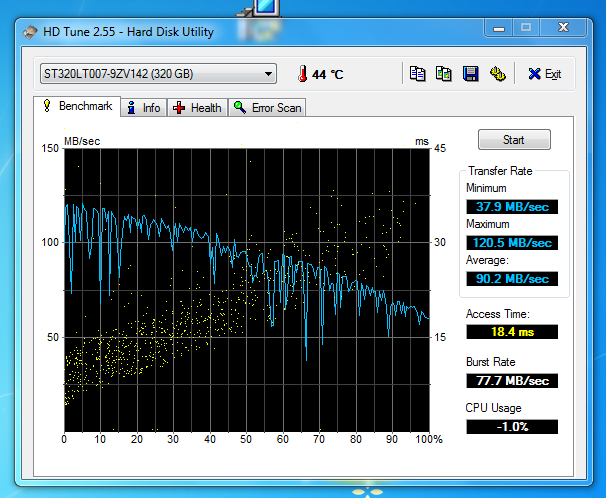Select the Error Scan tab

(268, 107)
